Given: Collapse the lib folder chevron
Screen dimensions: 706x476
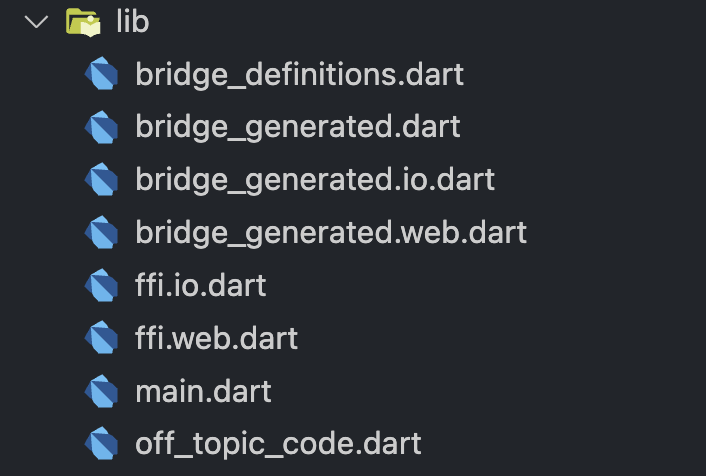Looking at the screenshot, I should (36, 22).
